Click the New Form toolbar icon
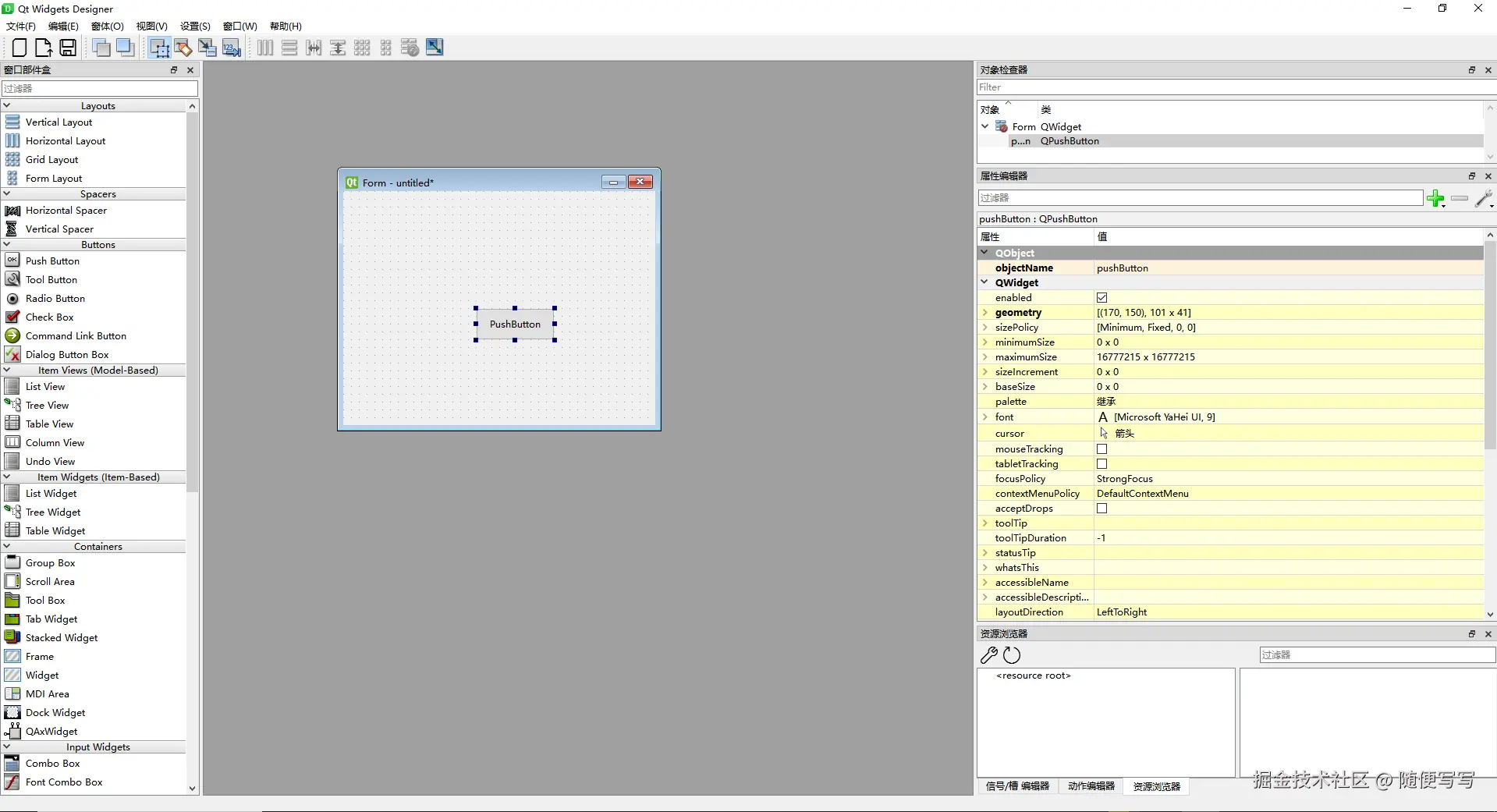The height and width of the screenshot is (812, 1497). (x=20, y=48)
